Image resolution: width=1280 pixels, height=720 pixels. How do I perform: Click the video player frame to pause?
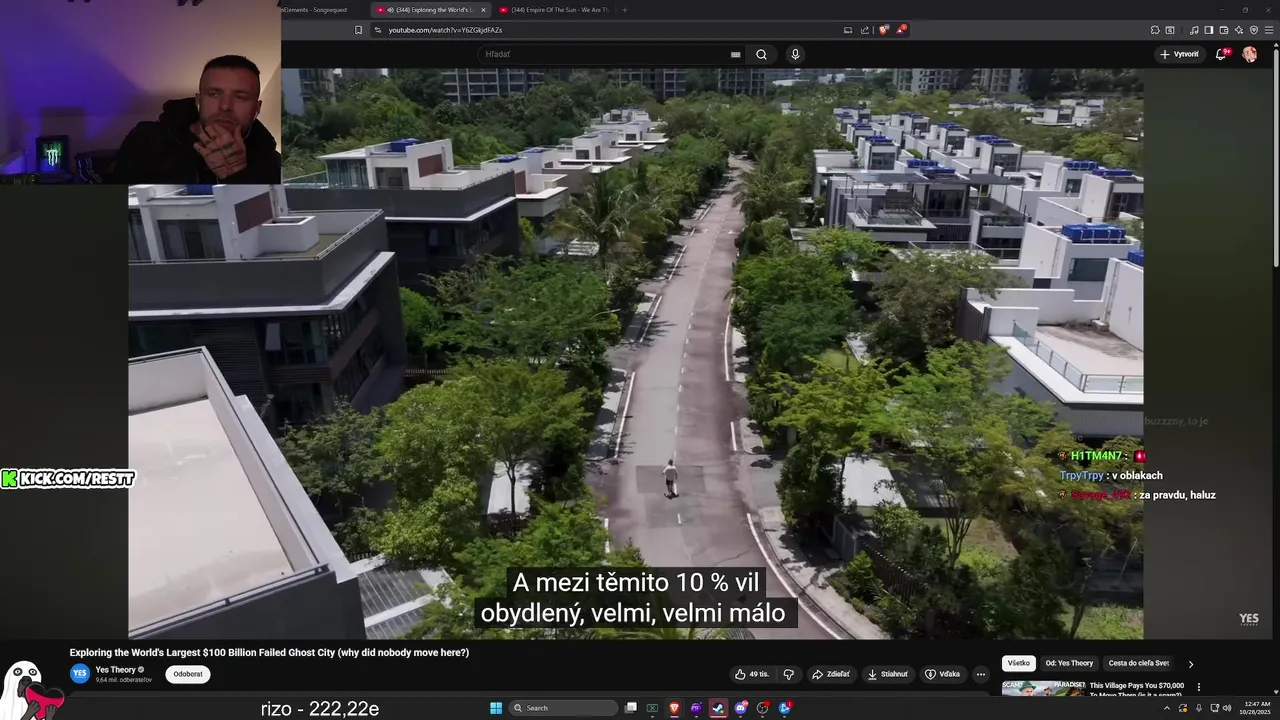636,353
